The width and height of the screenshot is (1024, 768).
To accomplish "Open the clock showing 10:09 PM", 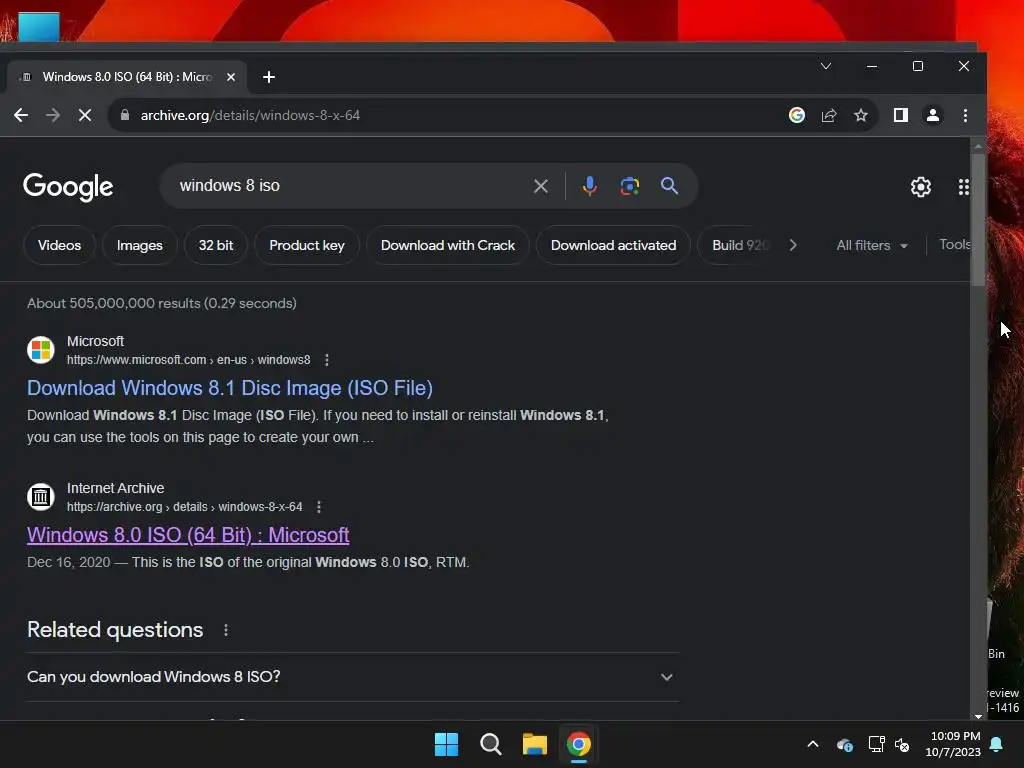I will tap(953, 744).
